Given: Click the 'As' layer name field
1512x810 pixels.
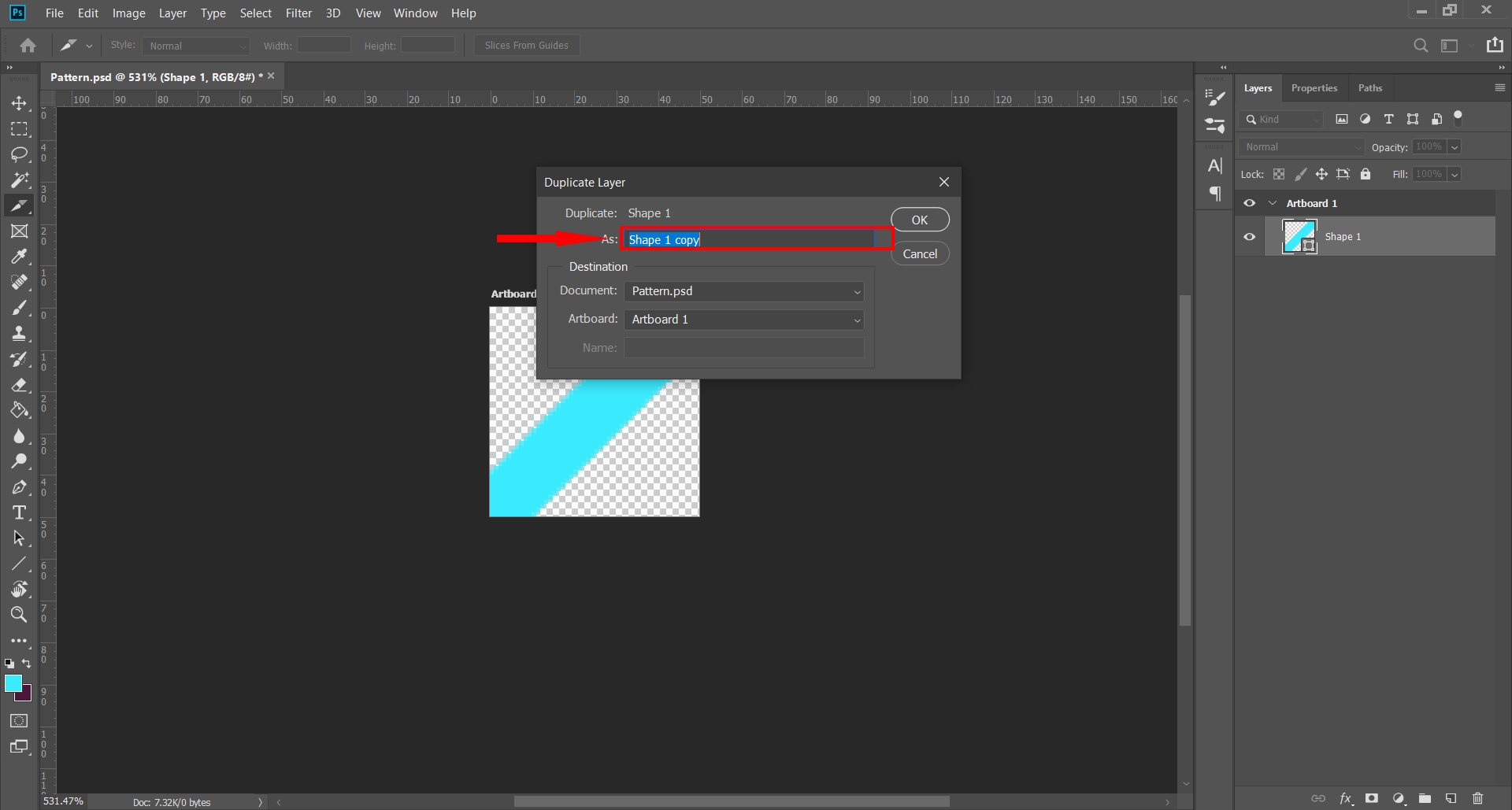Looking at the screenshot, I should click(x=756, y=239).
